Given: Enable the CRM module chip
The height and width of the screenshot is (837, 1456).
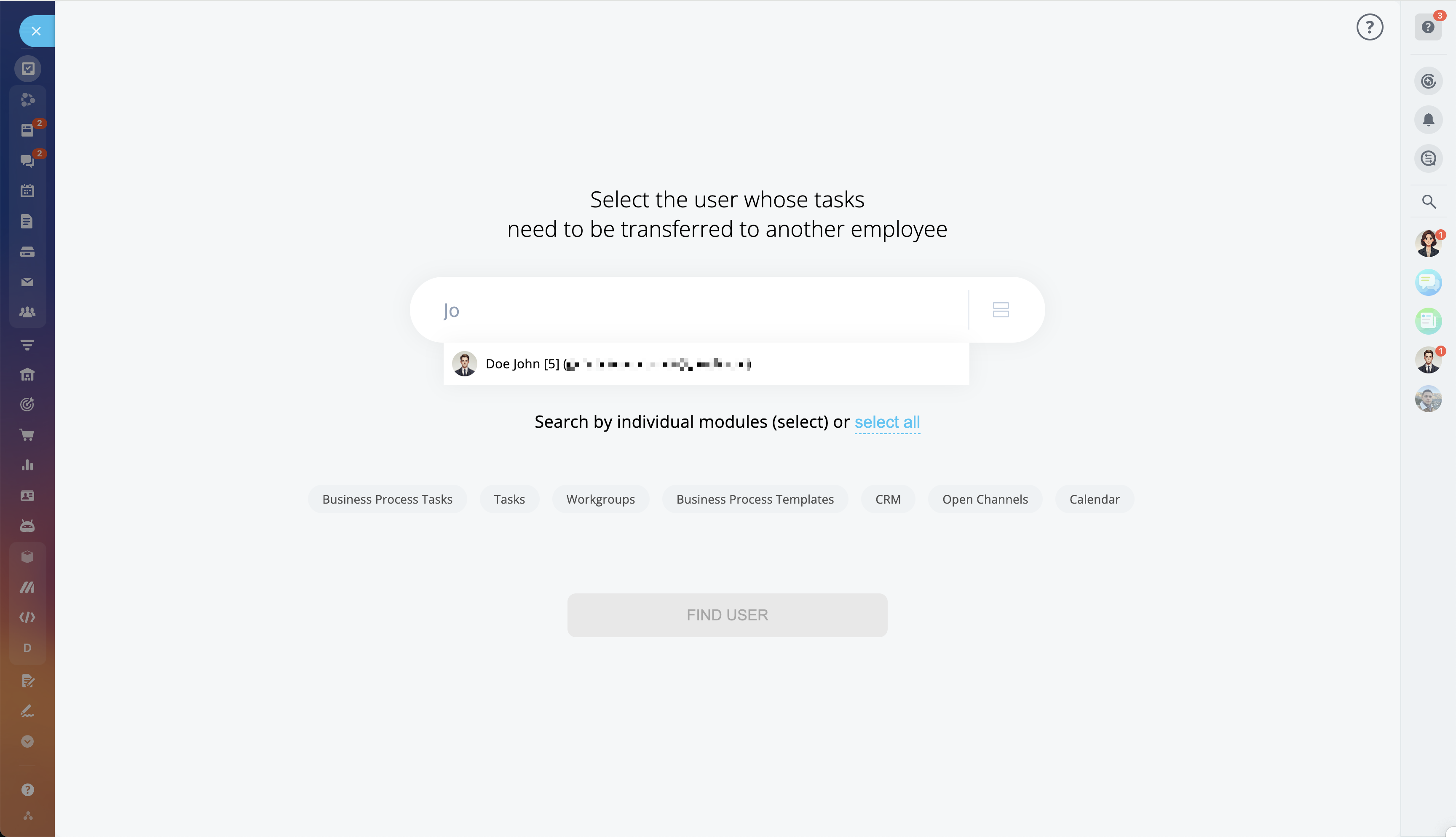Looking at the screenshot, I should pos(888,499).
